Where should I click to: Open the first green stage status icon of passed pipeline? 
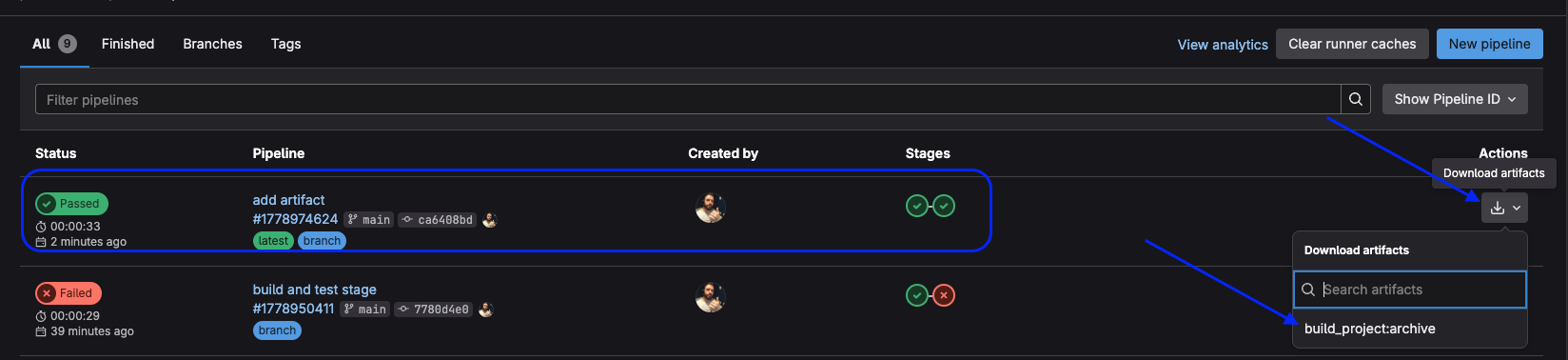tap(916, 206)
